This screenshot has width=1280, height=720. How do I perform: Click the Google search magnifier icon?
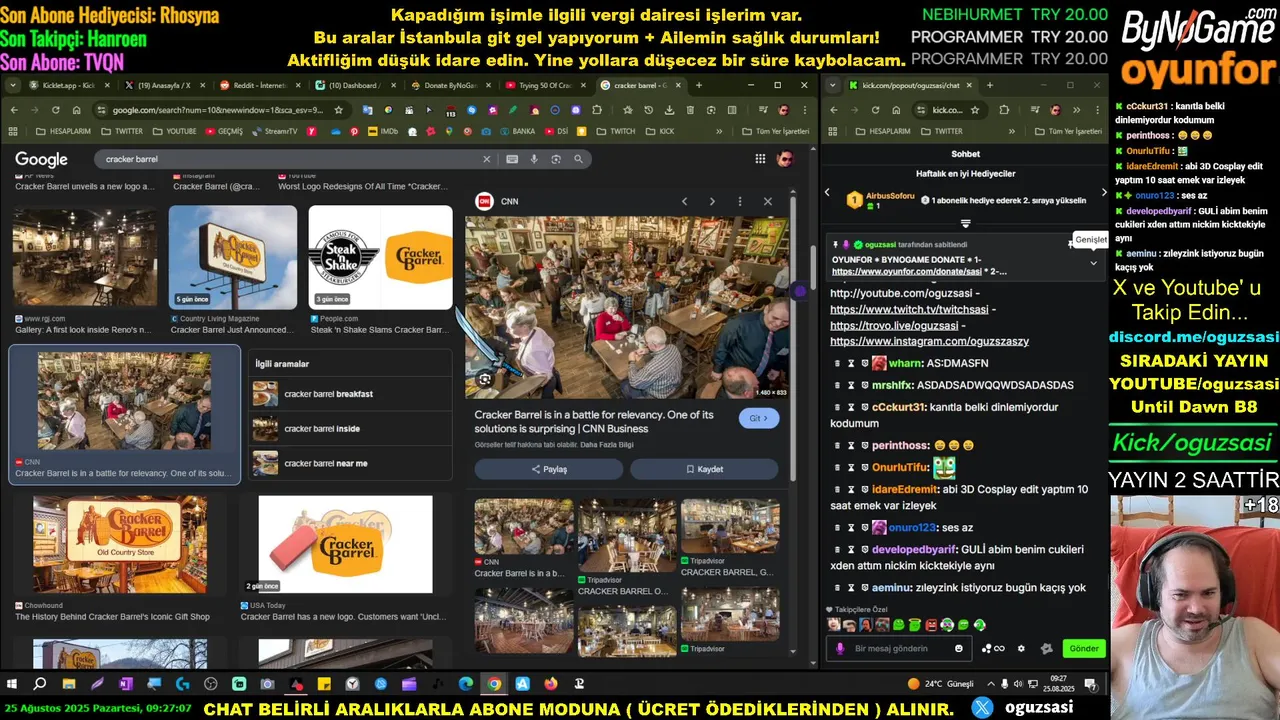578,159
